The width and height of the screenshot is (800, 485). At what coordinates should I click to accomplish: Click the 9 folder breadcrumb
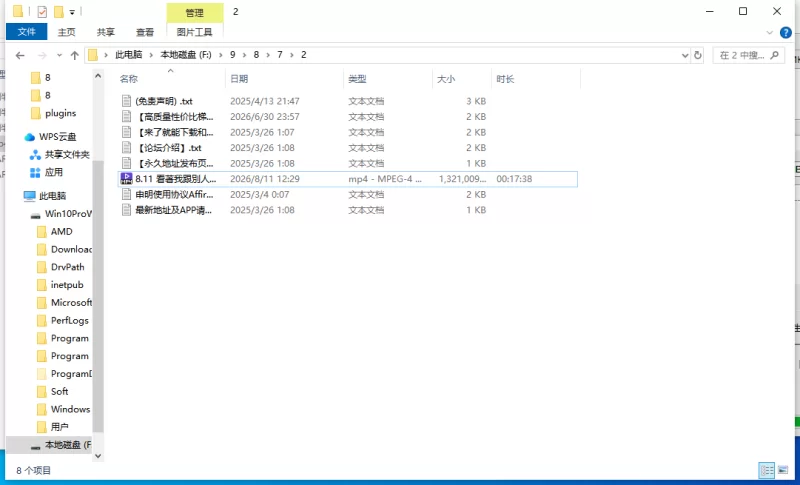233,55
